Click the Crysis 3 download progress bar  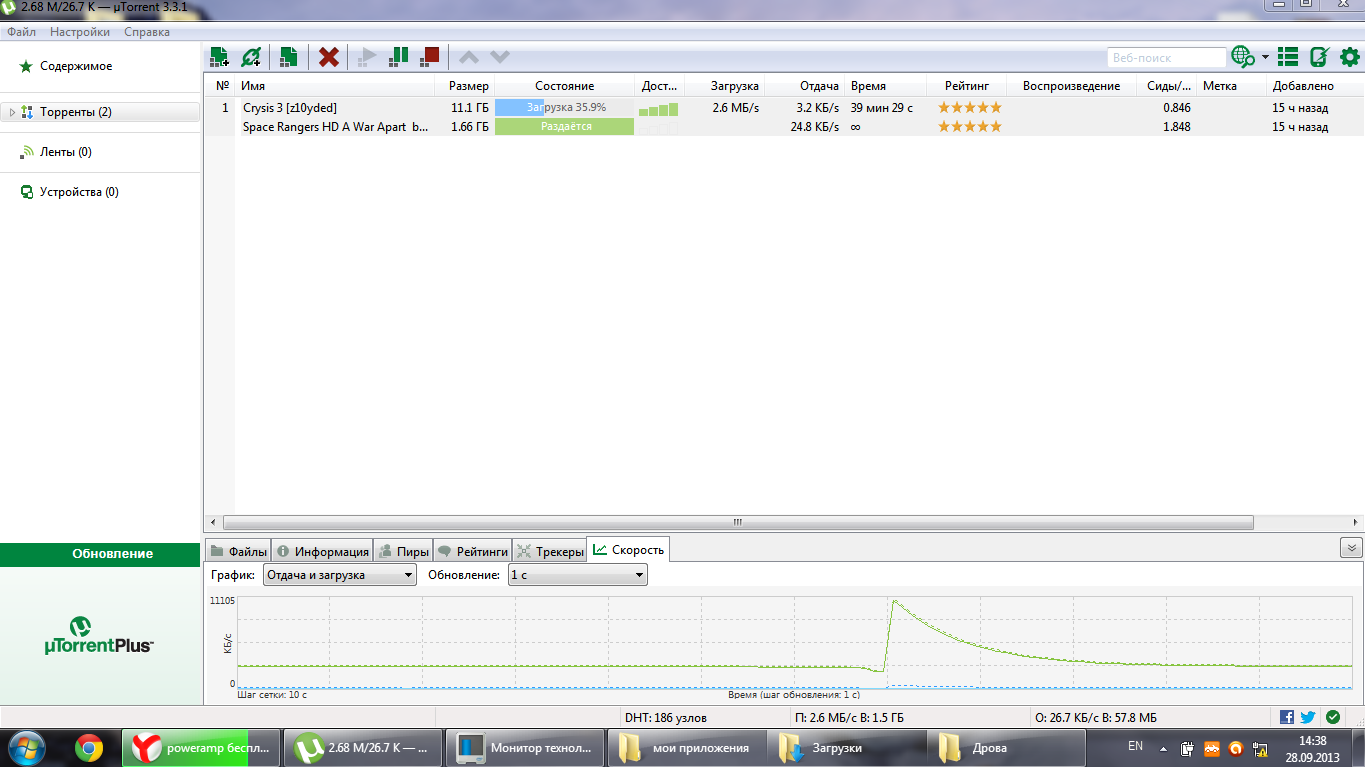click(x=564, y=107)
